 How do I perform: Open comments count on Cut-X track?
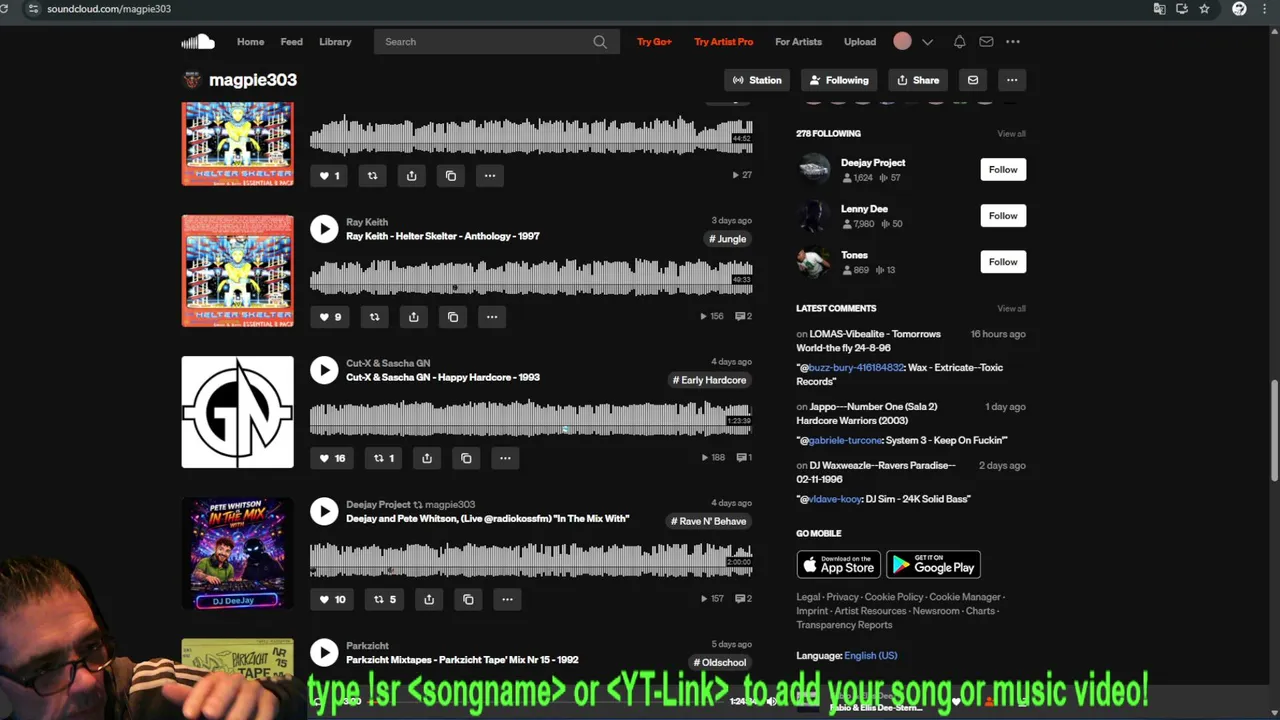pos(743,457)
